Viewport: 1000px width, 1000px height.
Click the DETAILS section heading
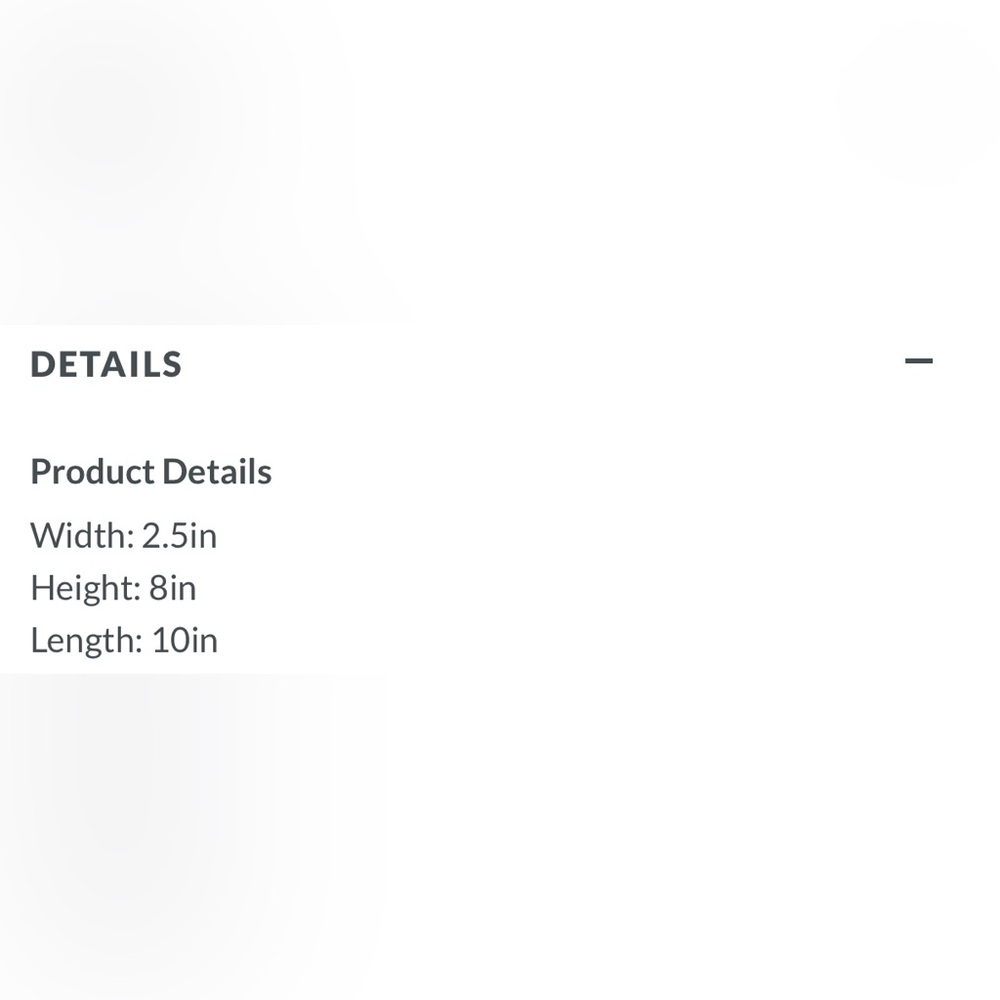[106, 365]
